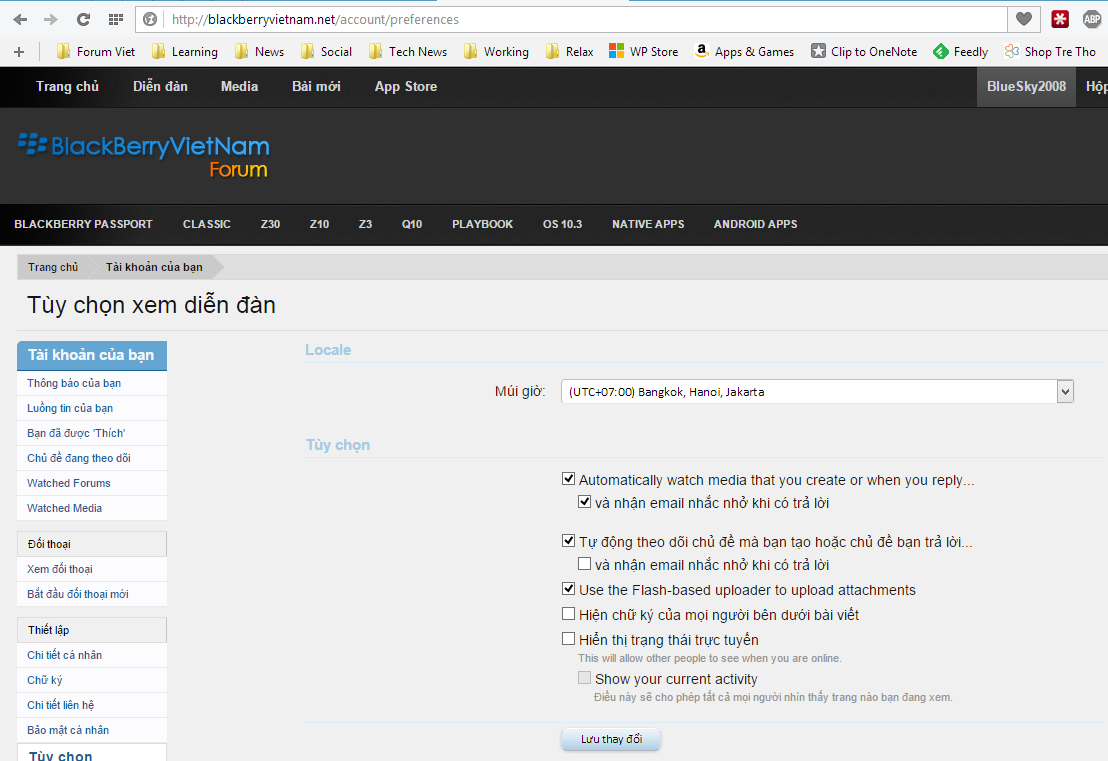Open the Social bookmark folder
1108x761 pixels.
point(326,52)
